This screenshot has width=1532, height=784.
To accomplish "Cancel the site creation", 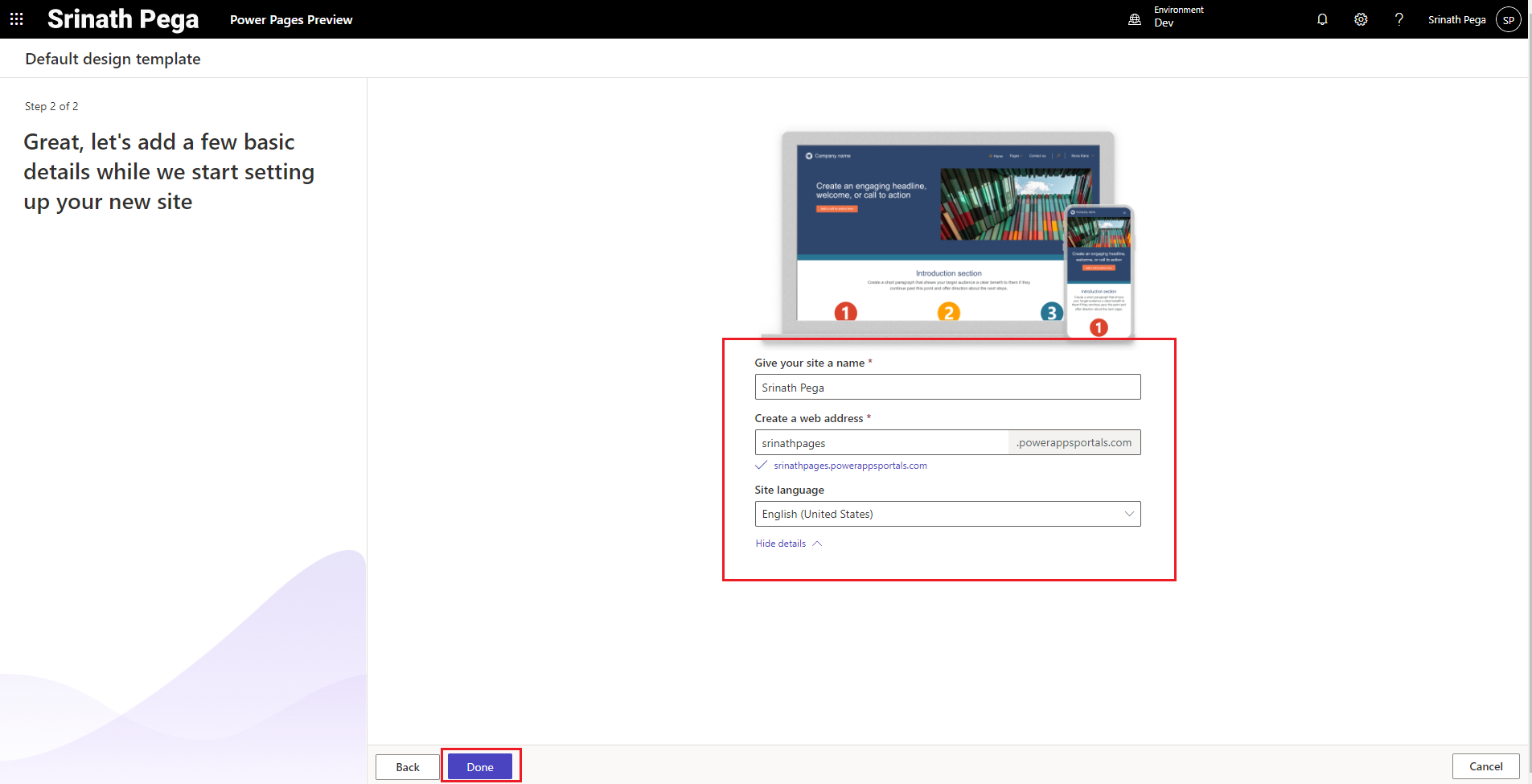I will 1485,766.
